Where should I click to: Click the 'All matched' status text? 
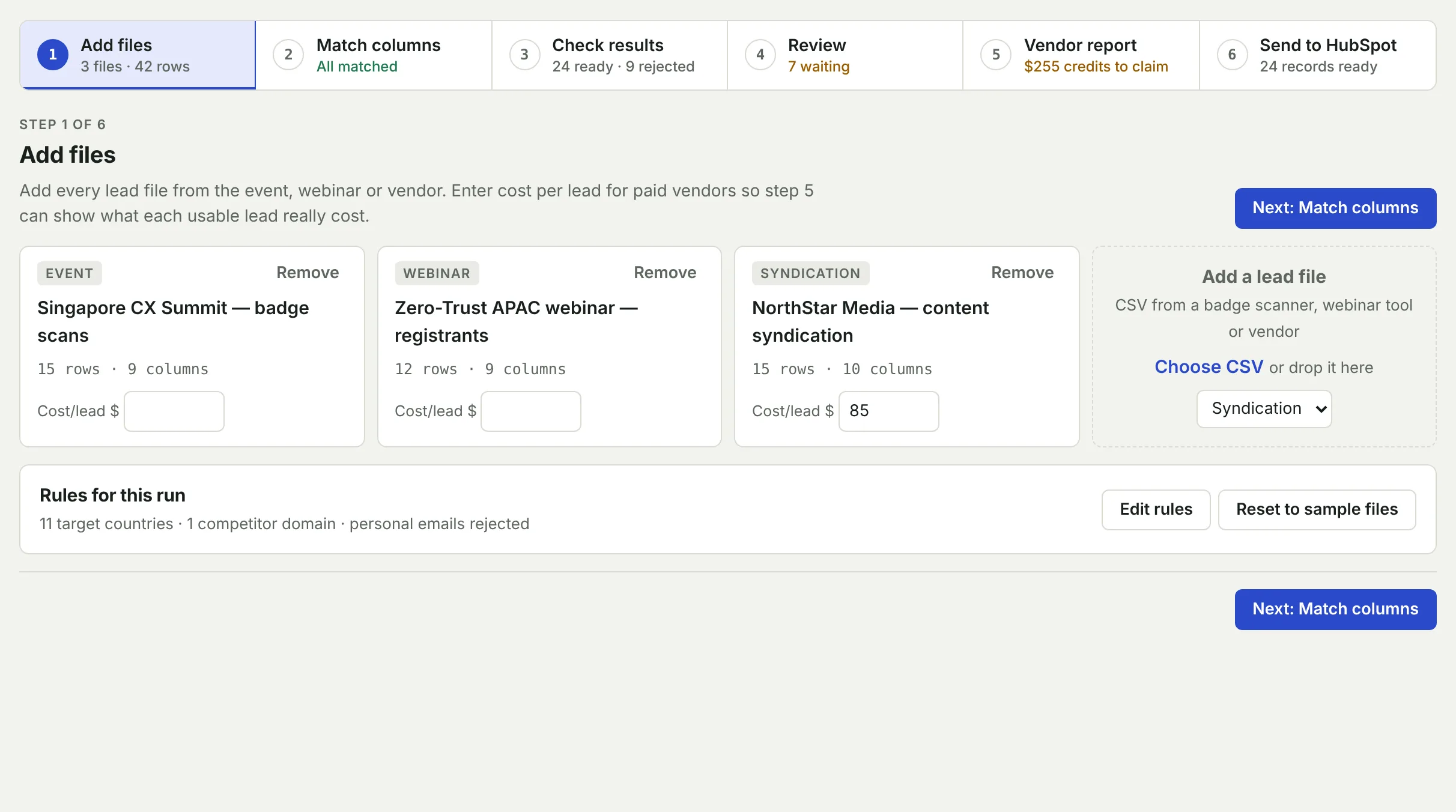click(x=357, y=67)
